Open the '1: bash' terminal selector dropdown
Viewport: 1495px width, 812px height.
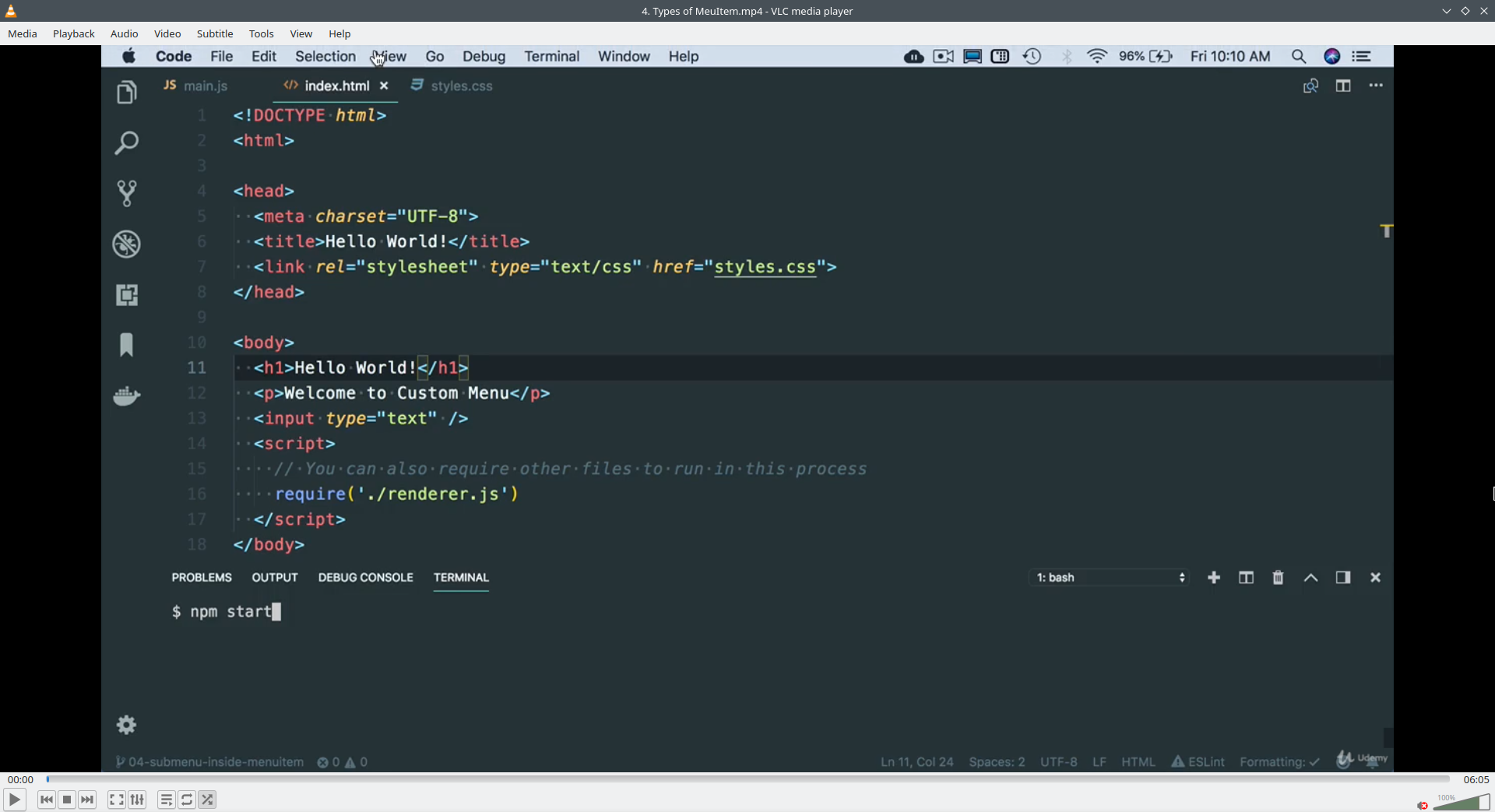click(x=1110, y=578)
